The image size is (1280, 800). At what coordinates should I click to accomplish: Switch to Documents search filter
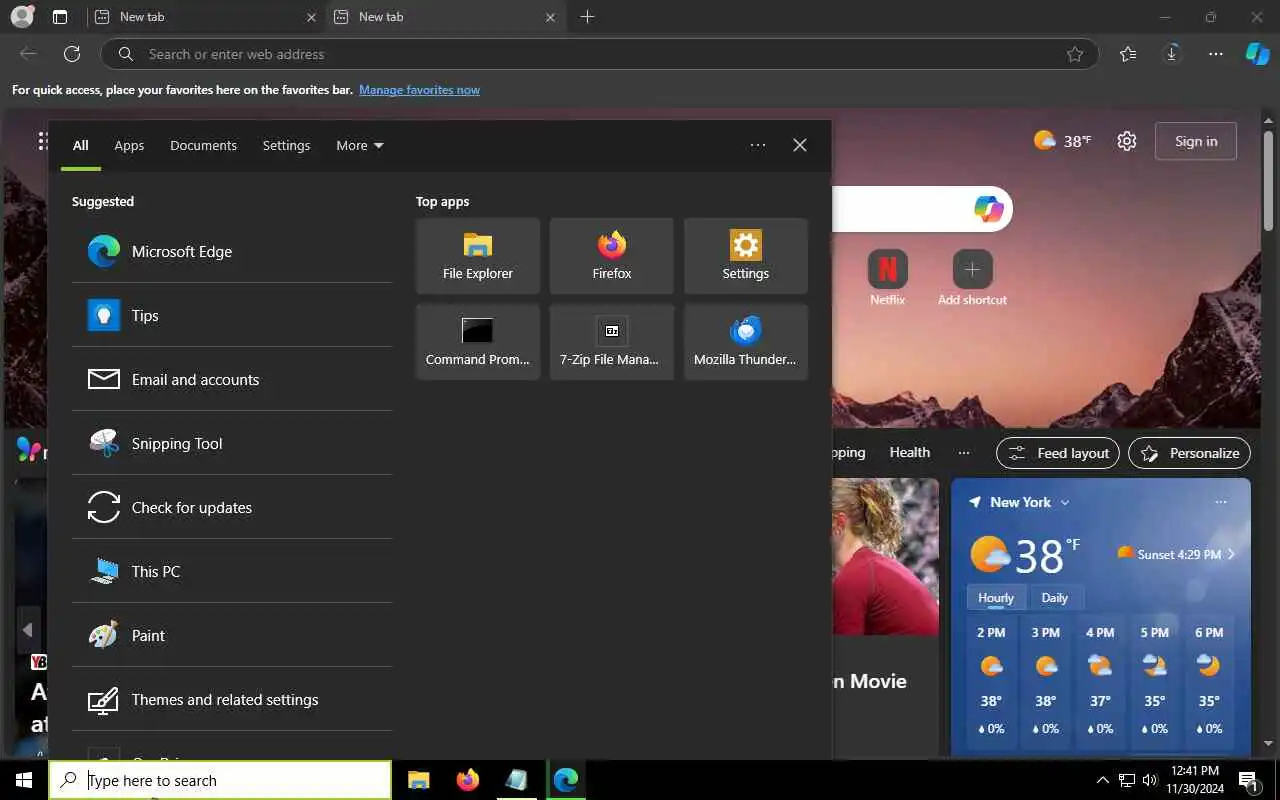coord(203,145)
